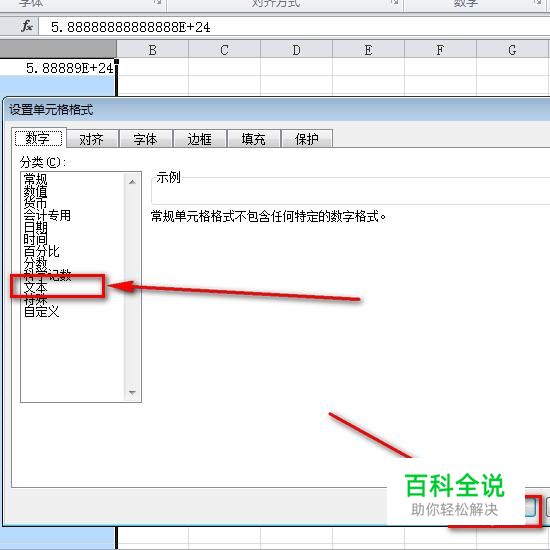
Task: Switch to the 对齐 tab
Action: tap(92, 139)
